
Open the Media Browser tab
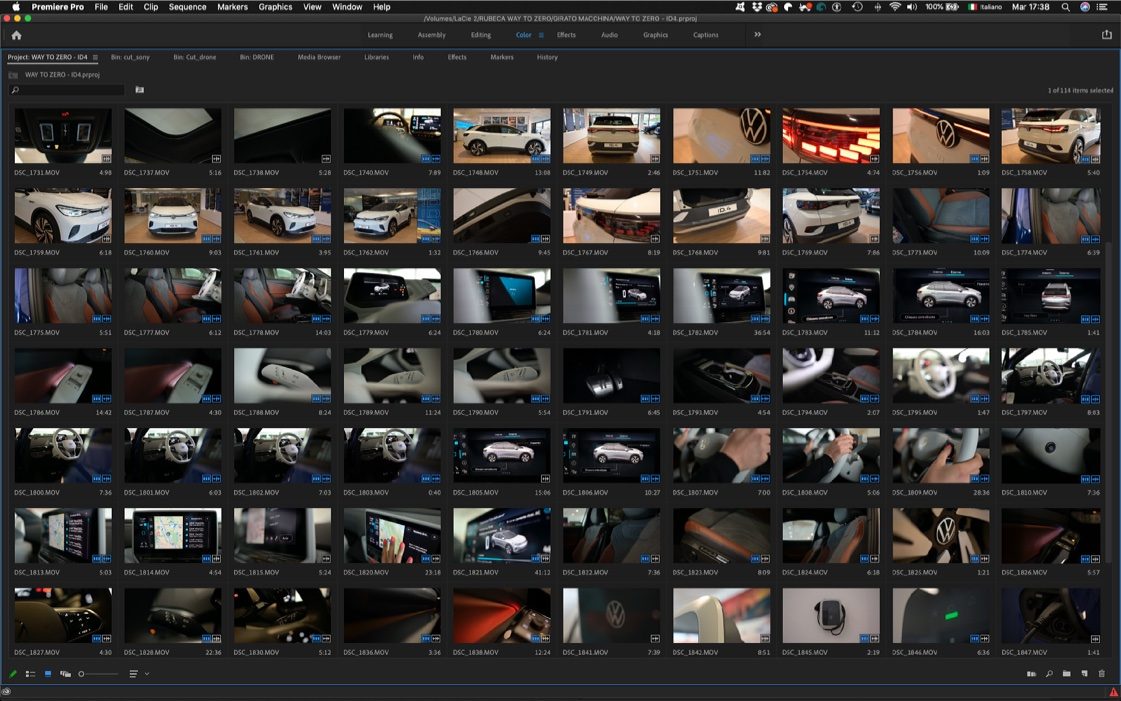click(x=319, y=57)
